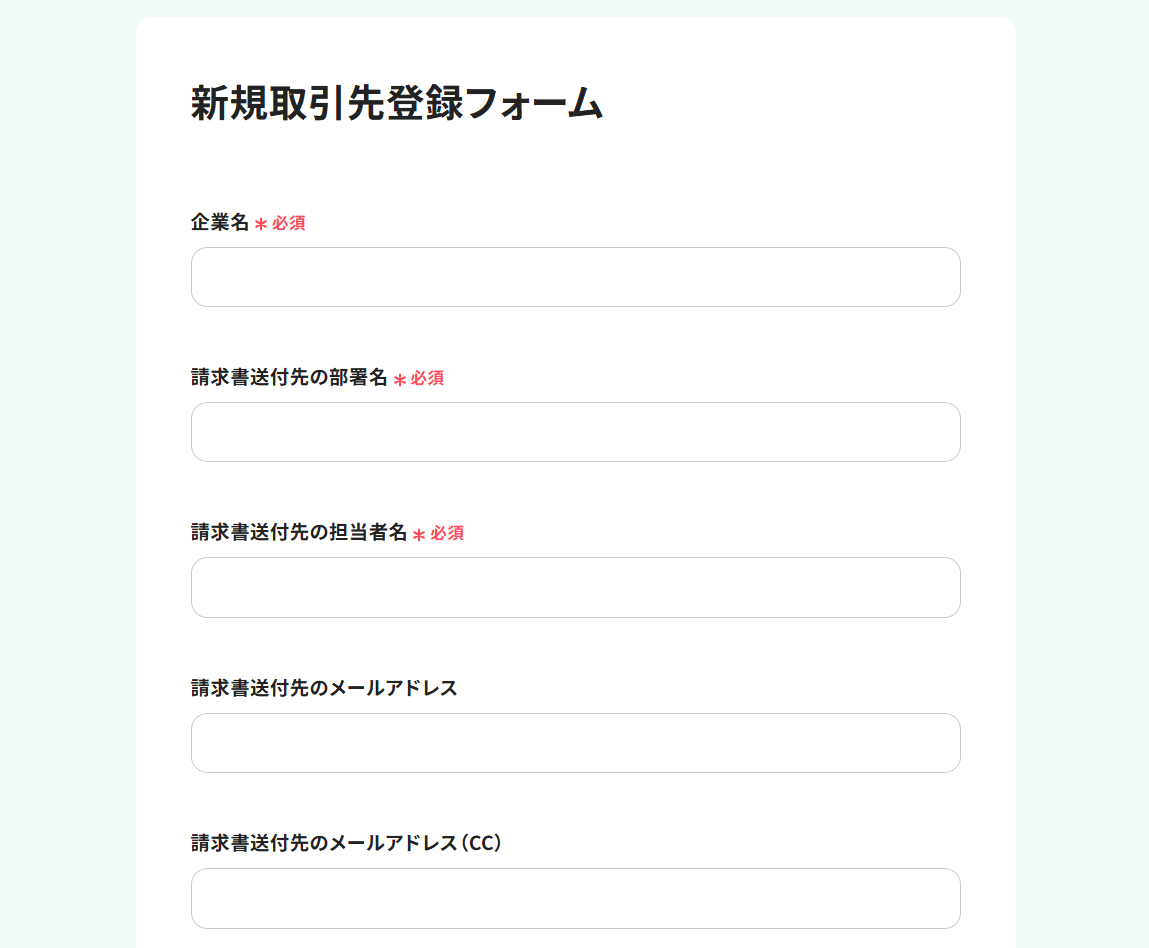1149x948 pixels.
Task: Click the 企業名 text input field
Action: click(x=575, y=277)
